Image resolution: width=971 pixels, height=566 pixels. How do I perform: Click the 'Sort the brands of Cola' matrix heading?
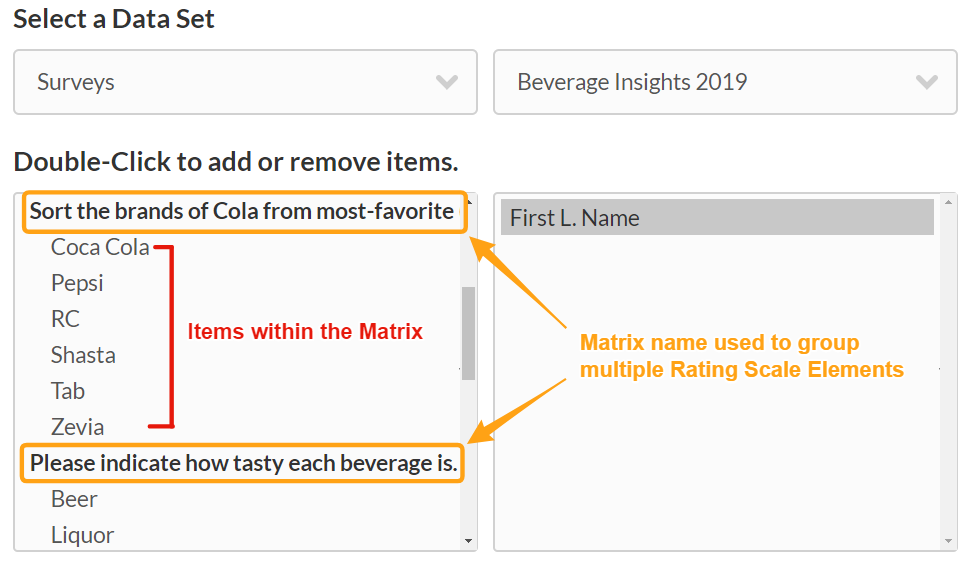242,212
